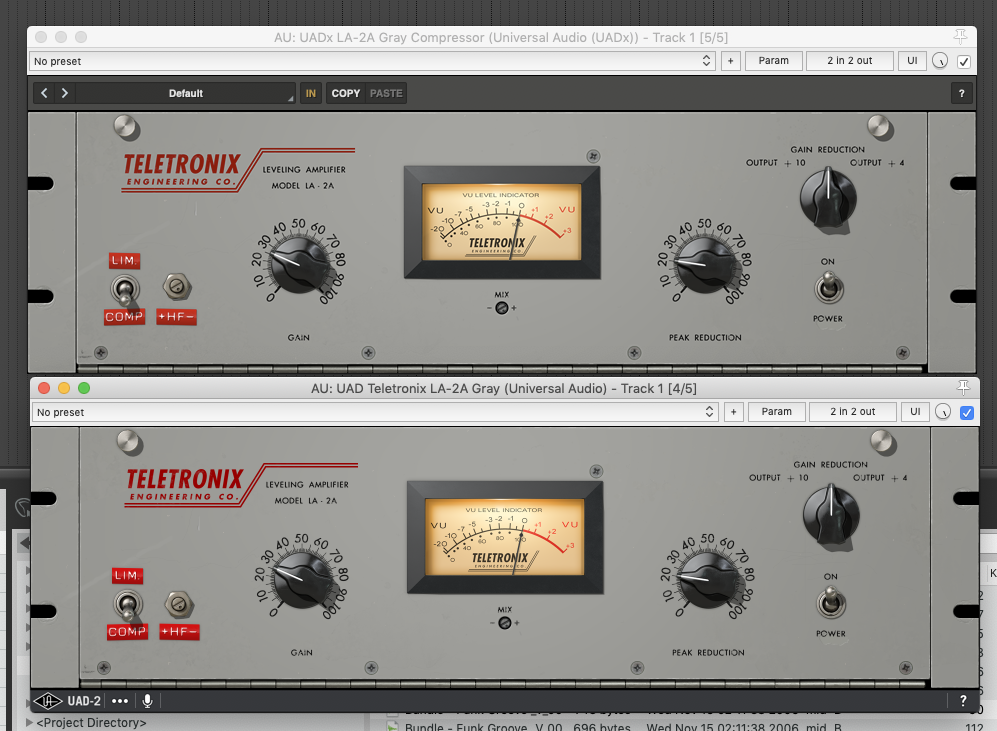Click Gain knob in UAD-2 plugin
Image resolution: width=997 pixels, height=731 pixels.
(302, 578)
